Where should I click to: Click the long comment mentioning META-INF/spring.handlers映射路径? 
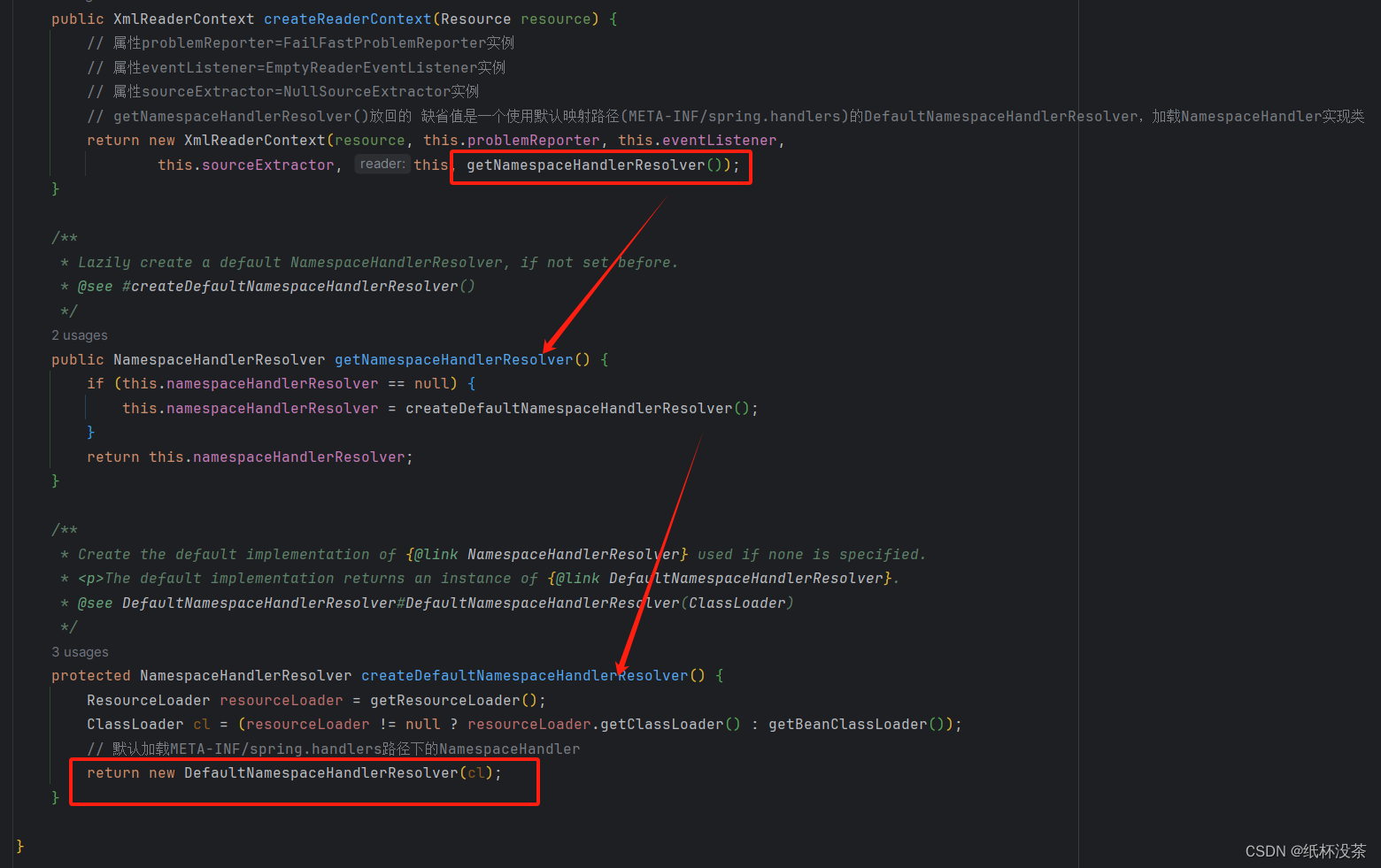[726, 116]
